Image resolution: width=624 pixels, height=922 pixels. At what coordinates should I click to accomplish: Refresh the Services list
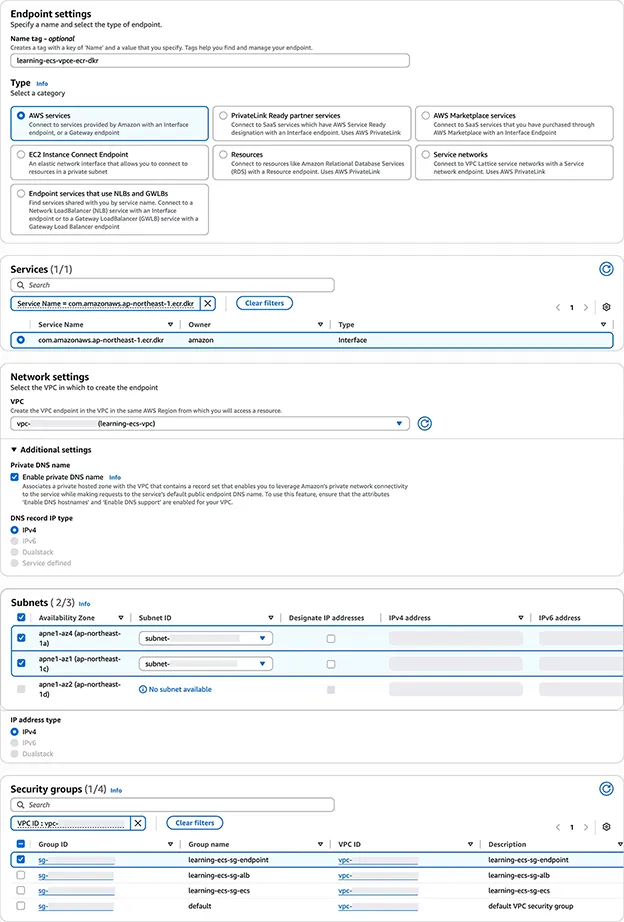coord(606,269)
